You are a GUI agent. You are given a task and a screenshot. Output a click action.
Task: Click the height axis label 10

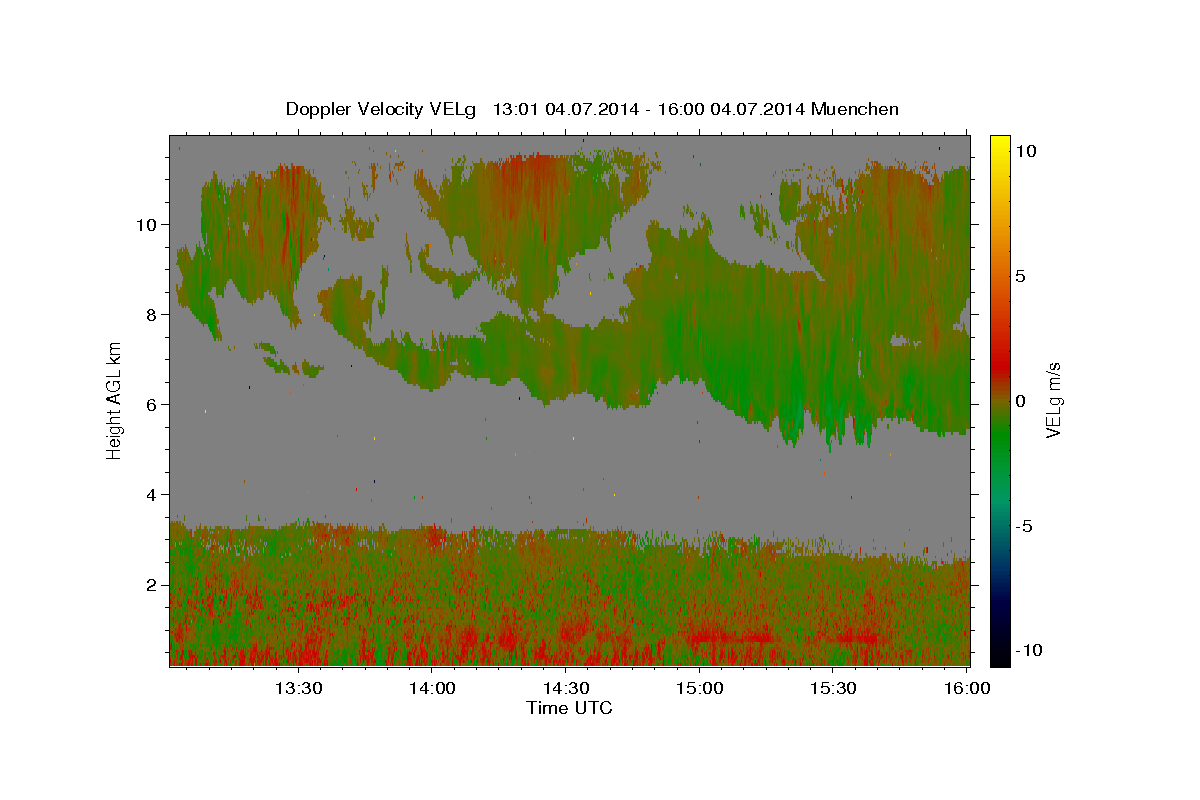click(145, 224)
